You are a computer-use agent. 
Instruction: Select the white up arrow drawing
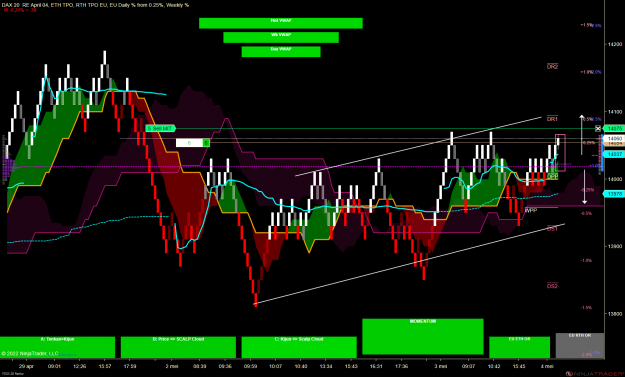click(x=582, y=135)
